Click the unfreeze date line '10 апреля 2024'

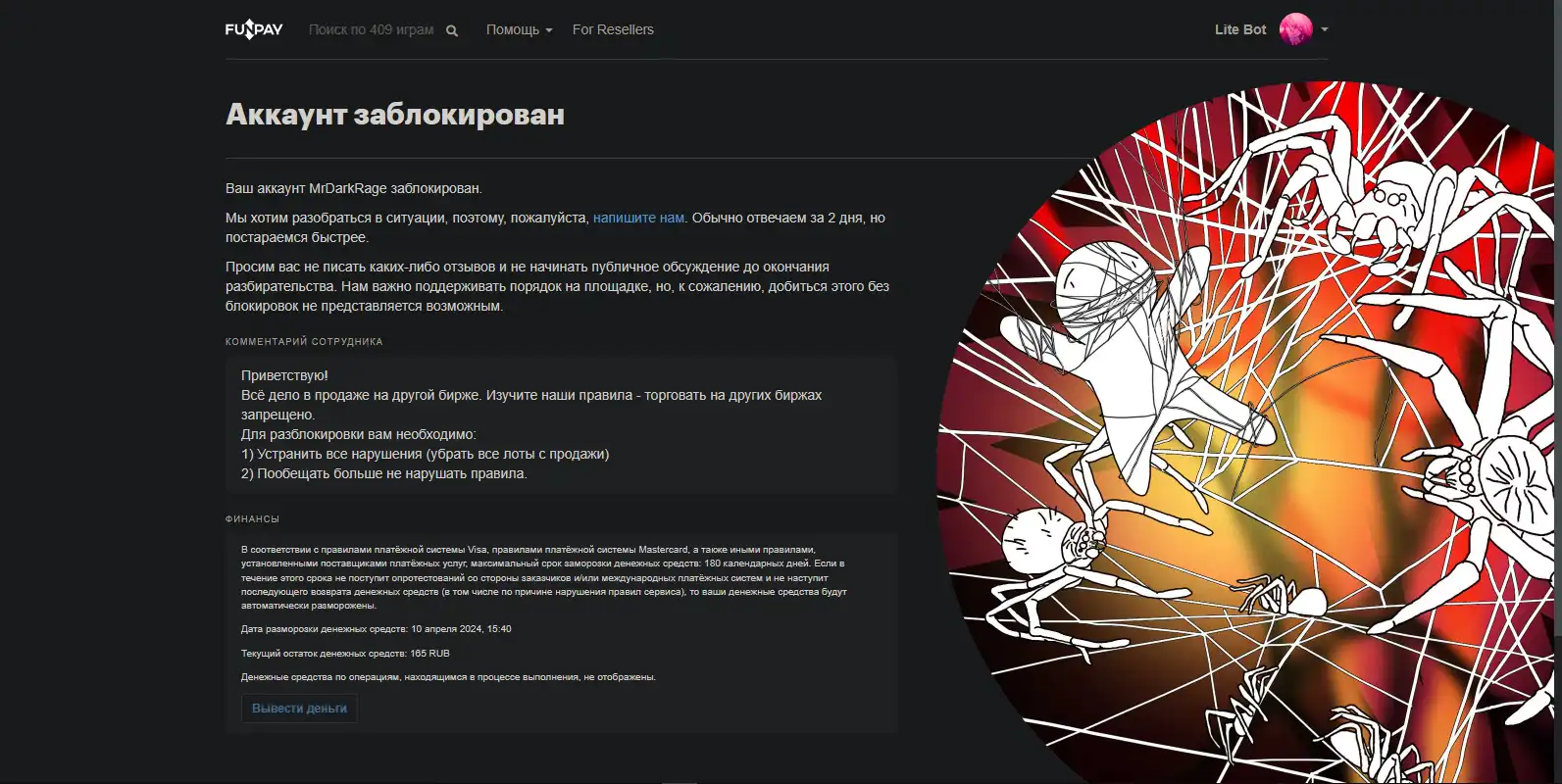(x=377, y=629)
